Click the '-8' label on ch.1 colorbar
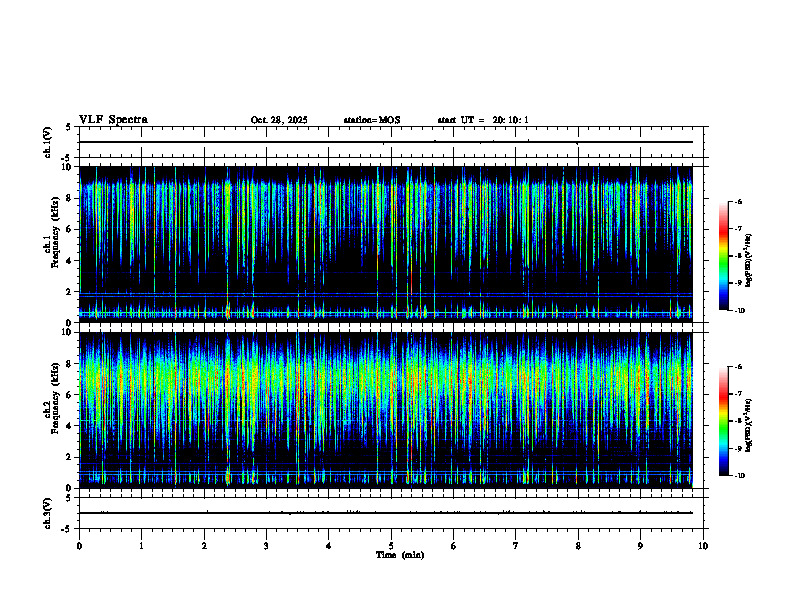Screen dimensions: 792x612 click(738, 256)
